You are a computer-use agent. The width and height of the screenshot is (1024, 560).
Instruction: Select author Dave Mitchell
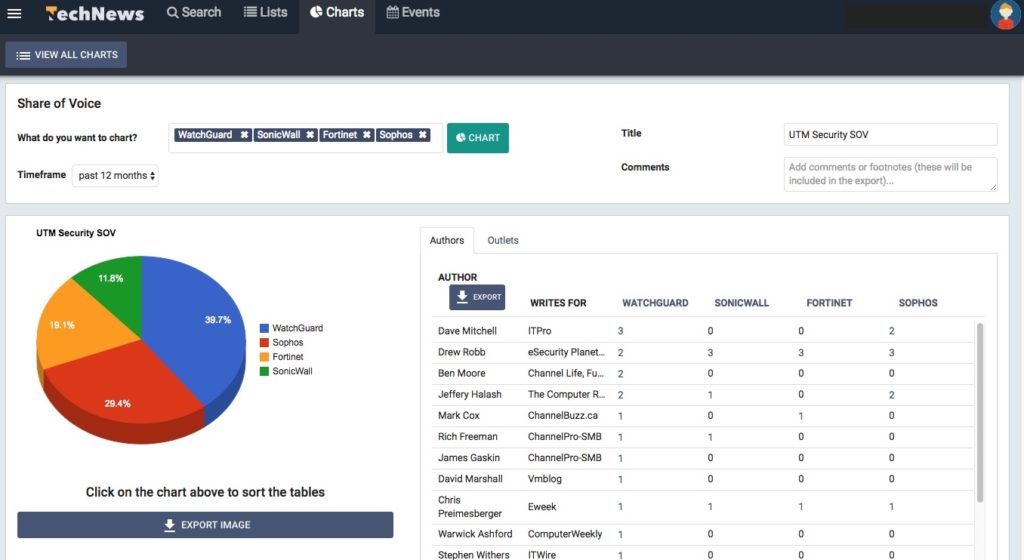[467, 331]
